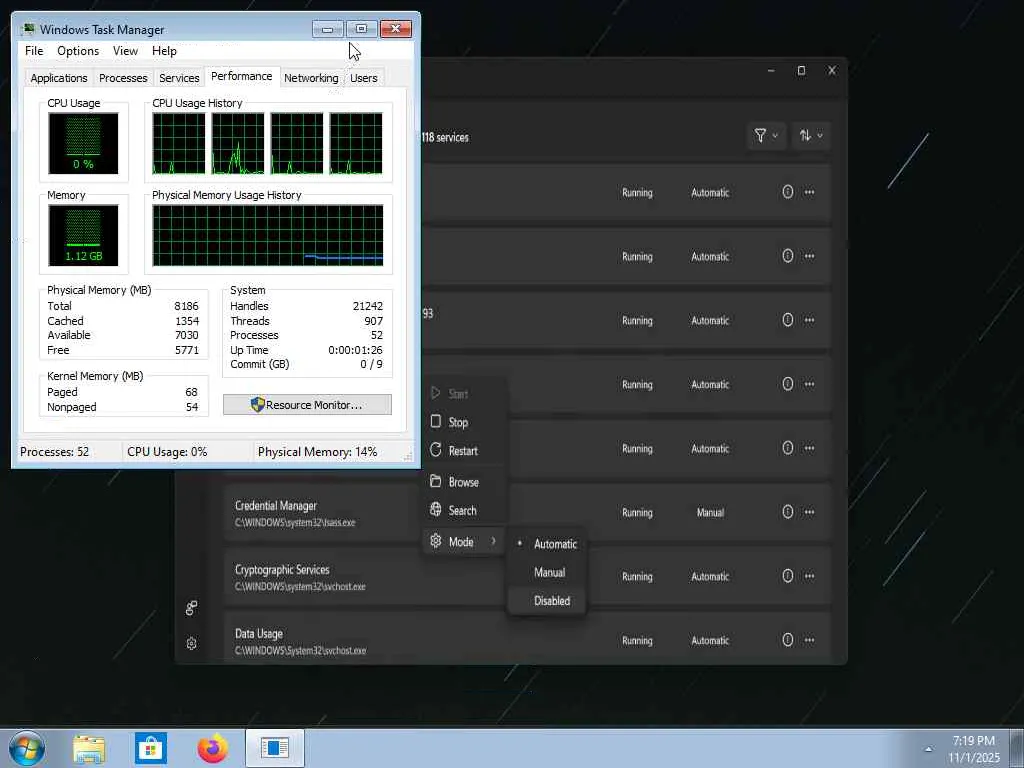Open more options for Credential Manager service
Viewport: 1024px width, 768px height.
[810, 512]
